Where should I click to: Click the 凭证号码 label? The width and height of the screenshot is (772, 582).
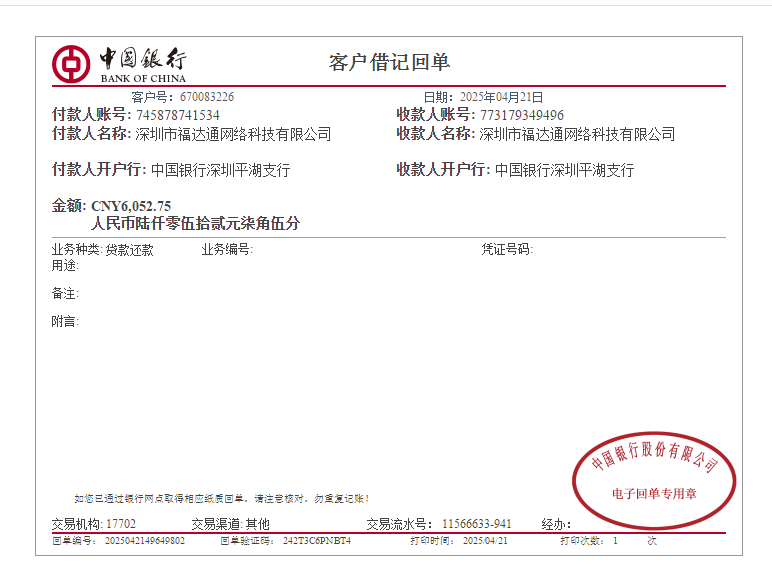coord(507,249)
